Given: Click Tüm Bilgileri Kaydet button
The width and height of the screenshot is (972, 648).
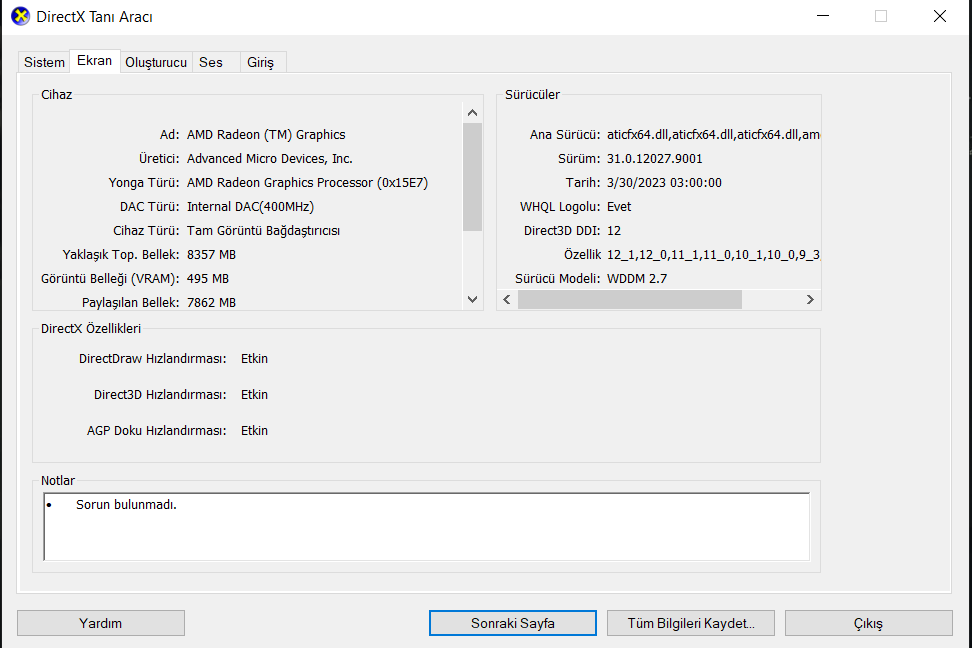Looking at the screenshot, I should 691,623.
